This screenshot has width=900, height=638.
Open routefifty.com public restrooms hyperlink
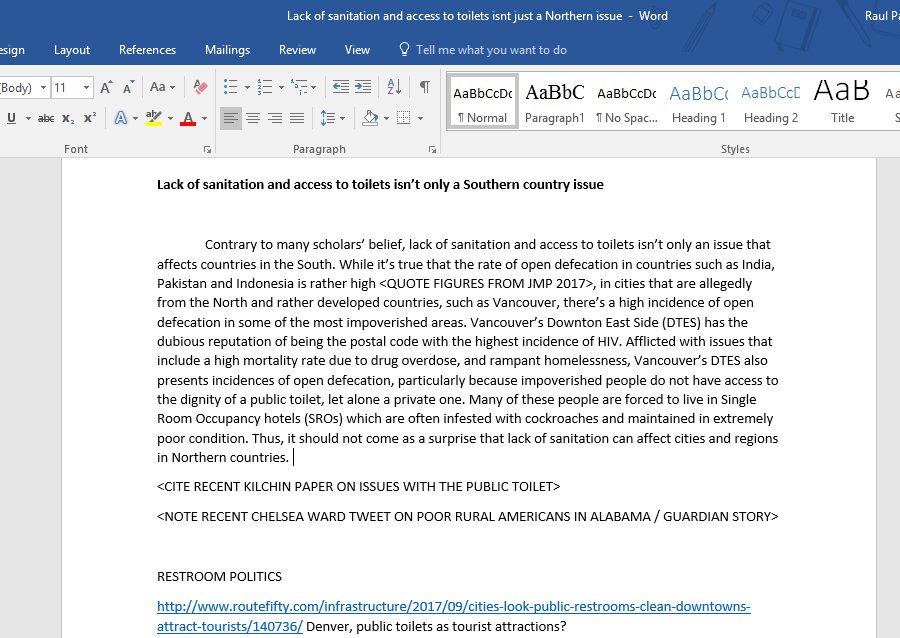(453, 616)
